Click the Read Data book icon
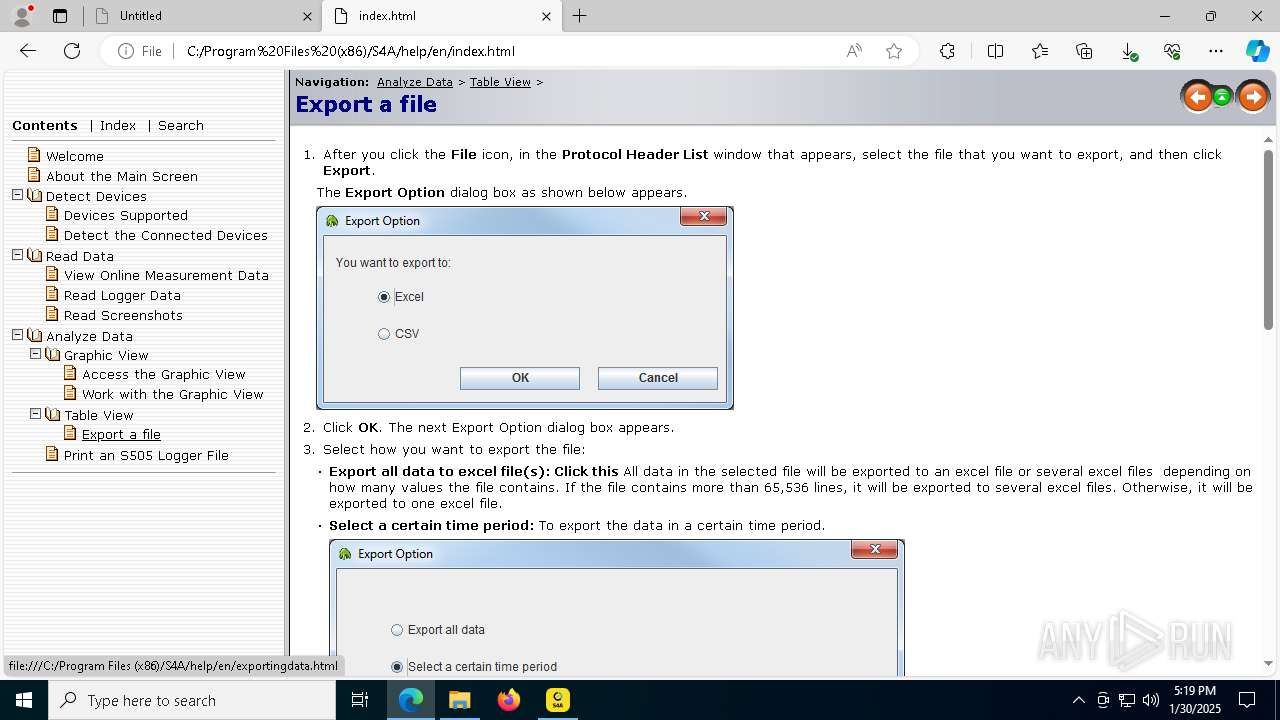The height and width of the screenshot is (720, 1280). click(35, 255)
